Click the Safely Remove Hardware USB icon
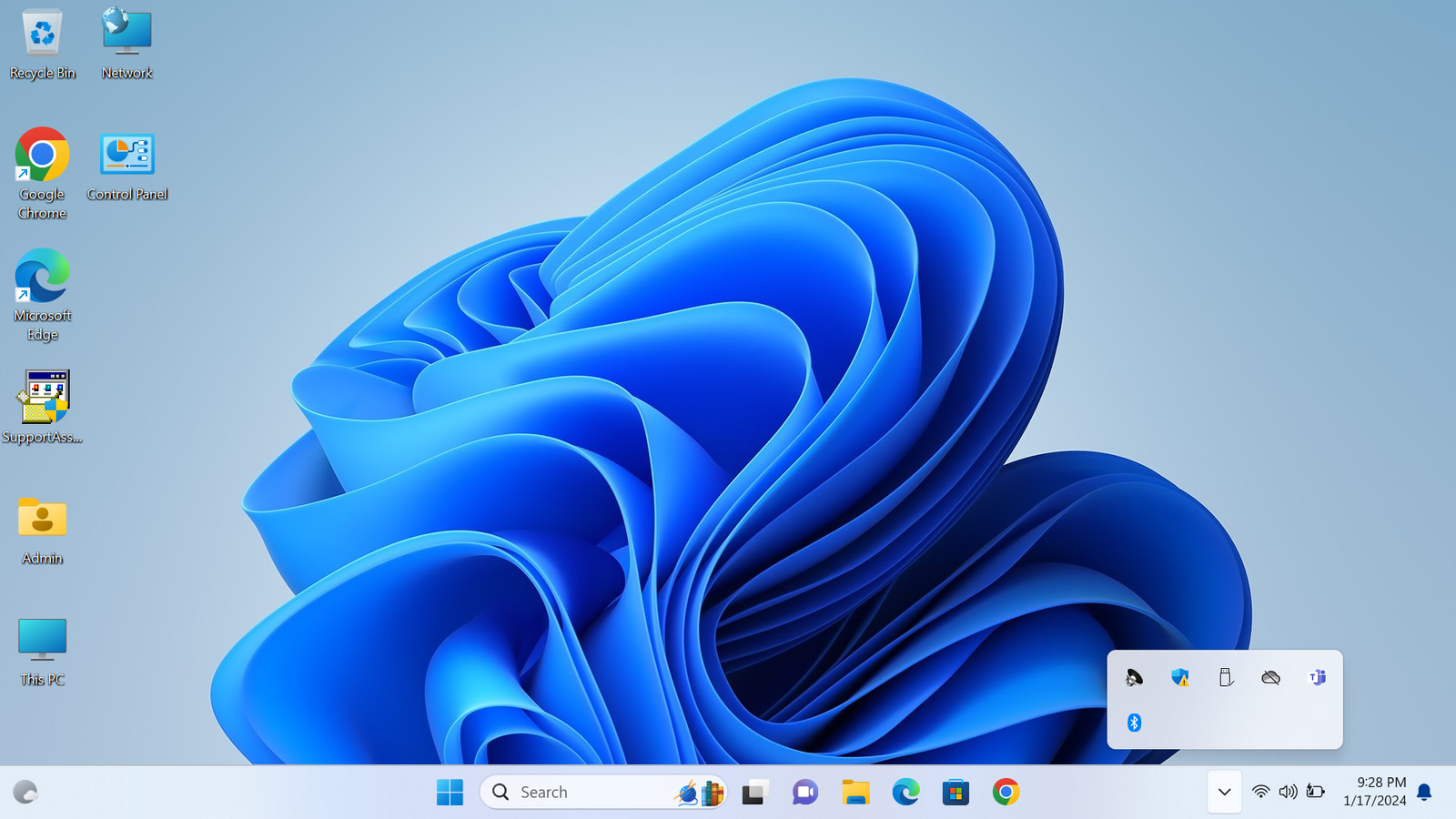This screenshot has height=819, width=1456. pyautogui.click(x=1226, y=678)
